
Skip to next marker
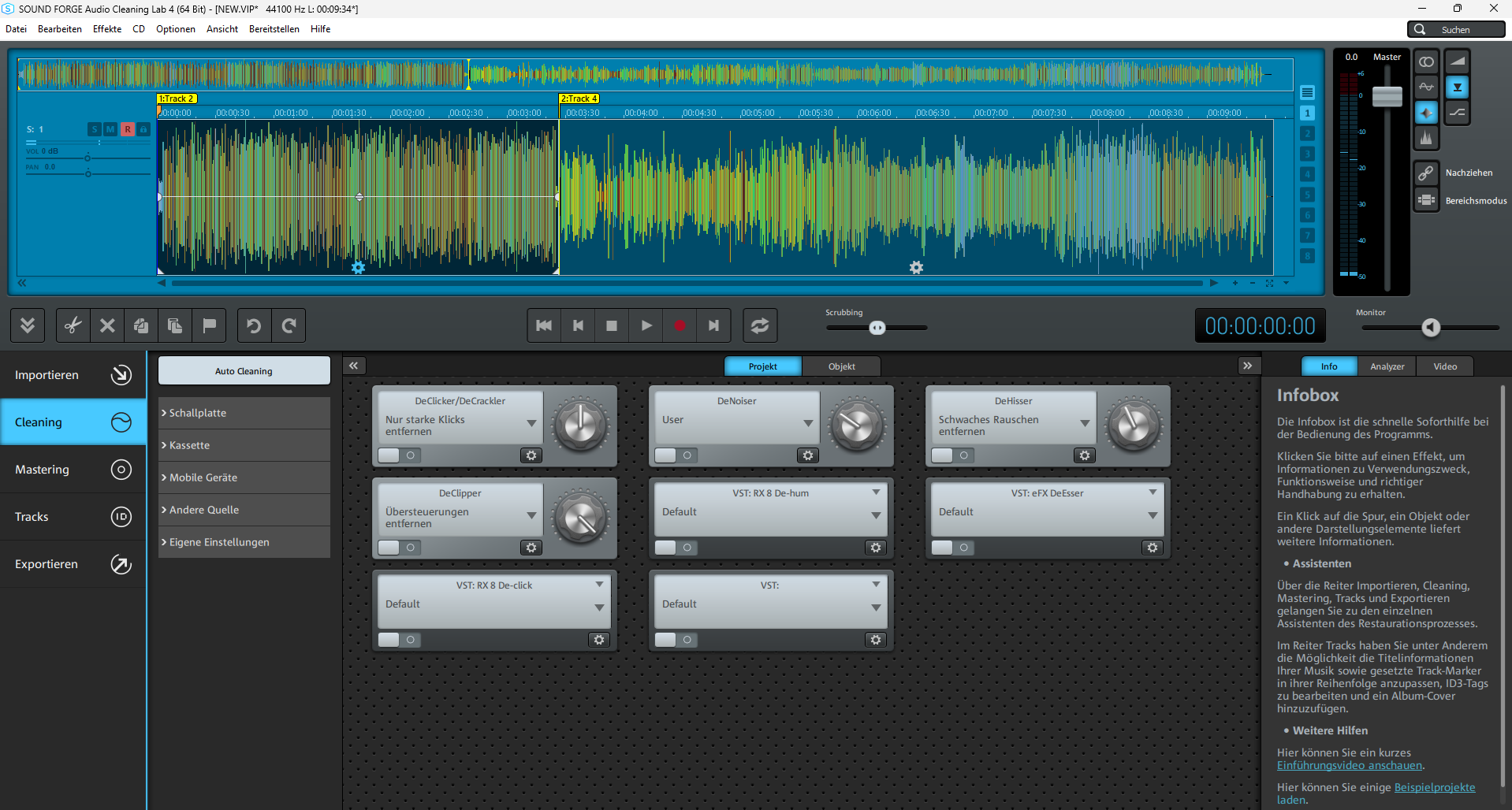coord(713,325)
